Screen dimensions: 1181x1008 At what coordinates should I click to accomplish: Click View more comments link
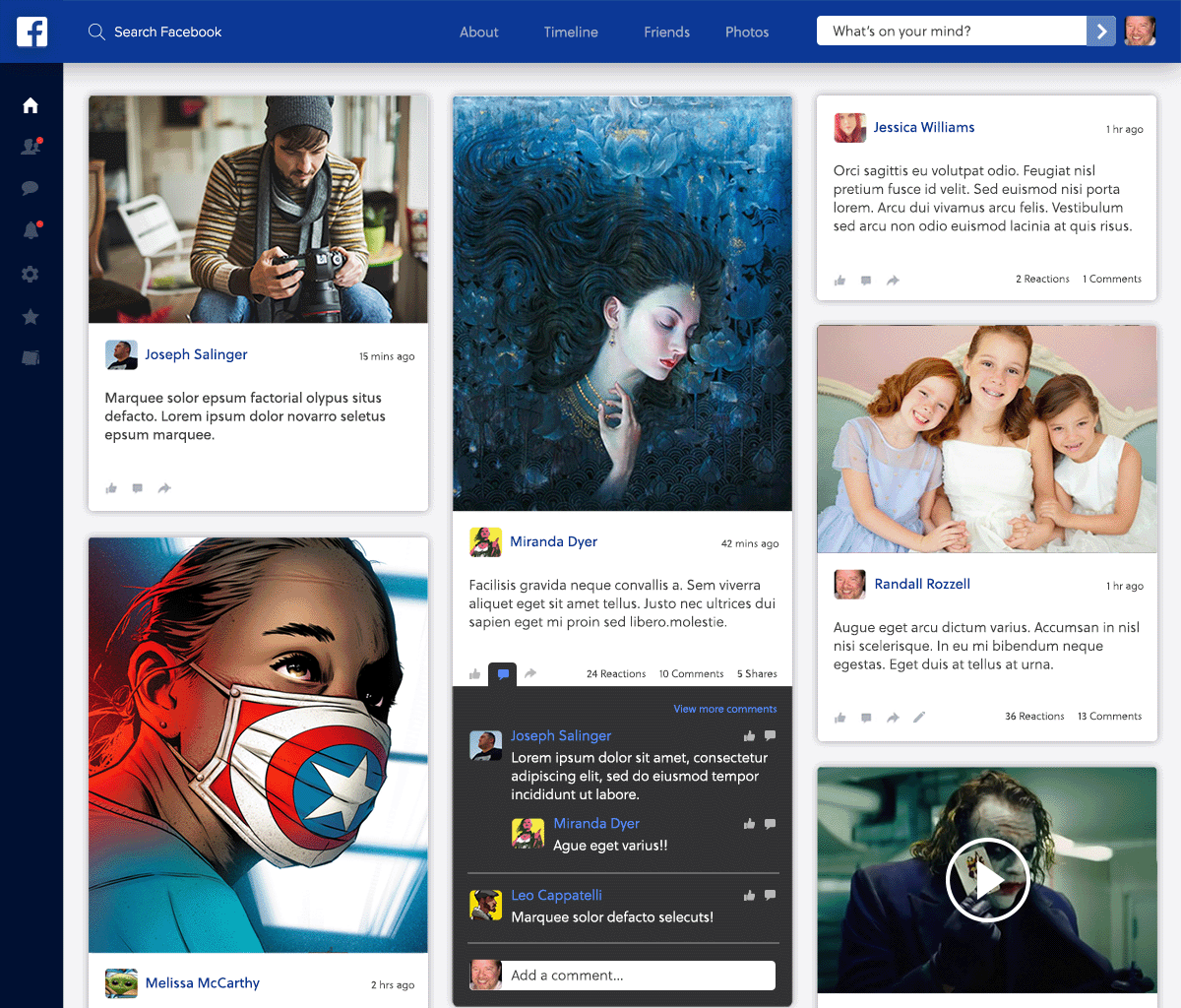725,709
